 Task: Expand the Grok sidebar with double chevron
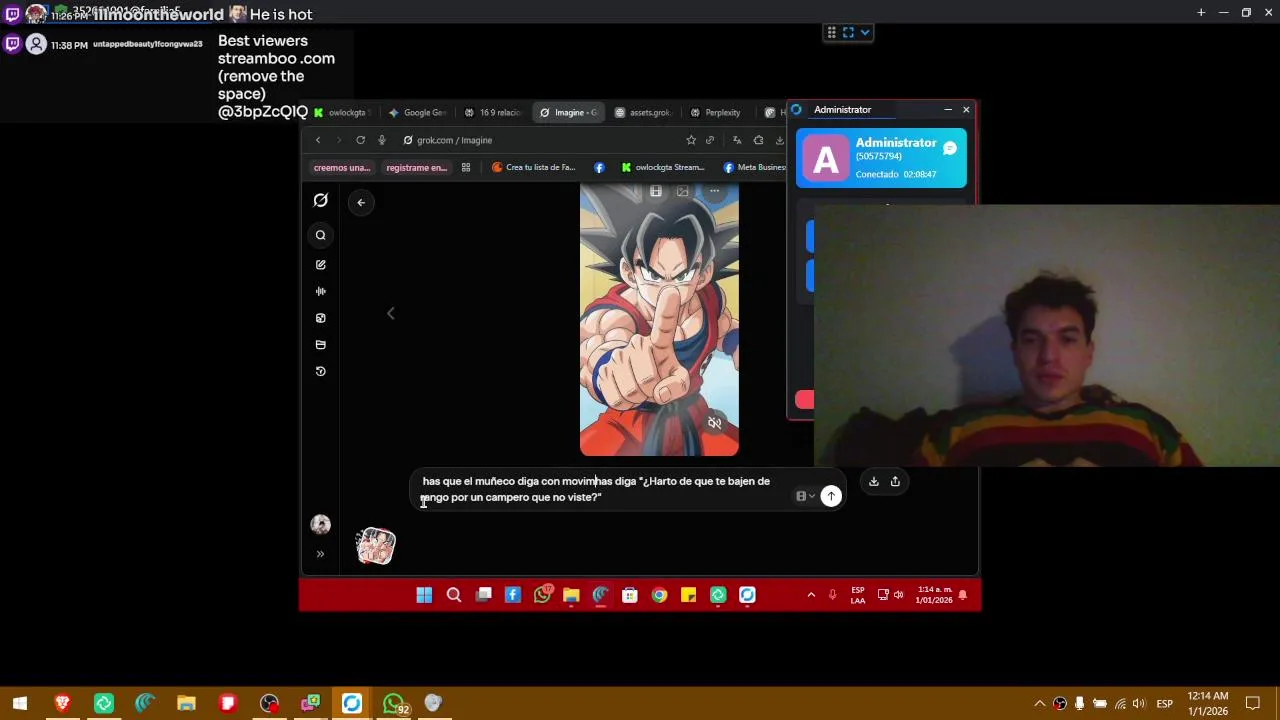pyautogui.click(x=320, y=554)
